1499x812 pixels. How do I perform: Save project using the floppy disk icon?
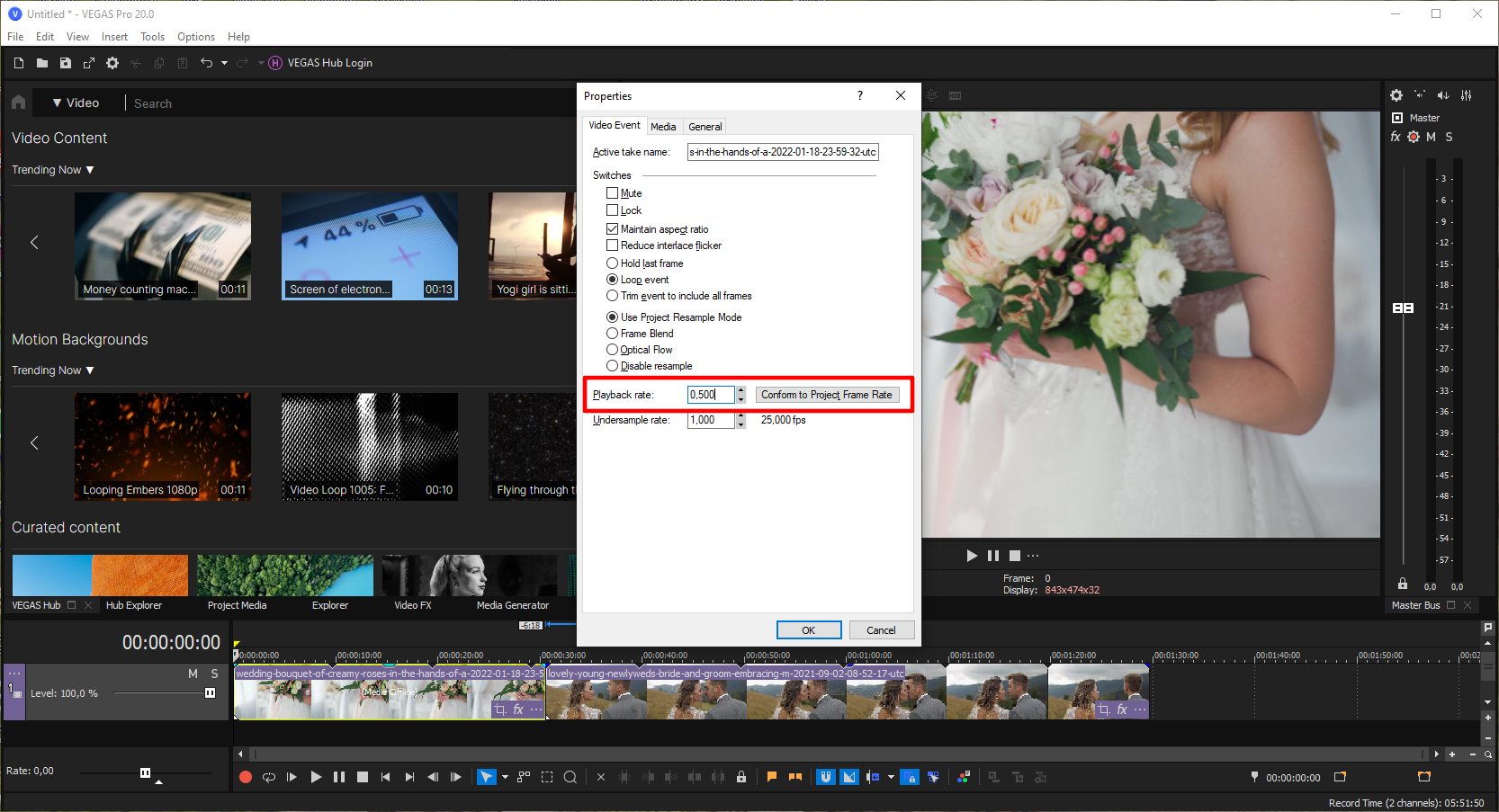tap(66, 63)
